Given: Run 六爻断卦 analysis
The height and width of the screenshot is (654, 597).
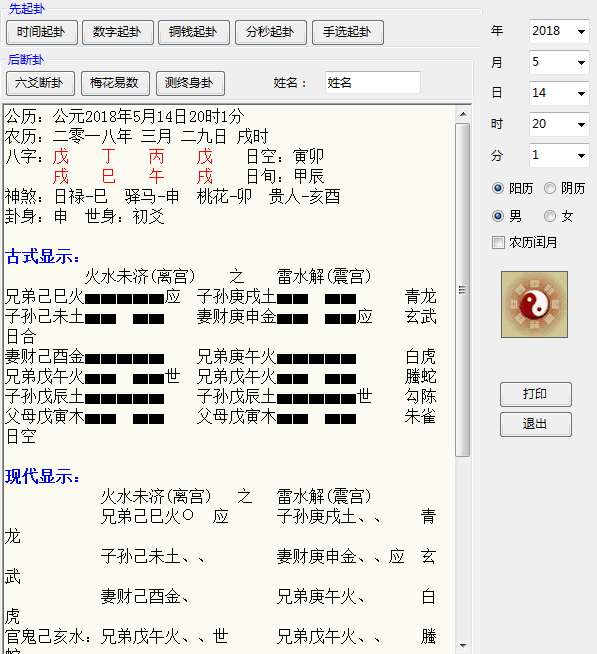Looking at the screenshot, I should (x=40, y=83).
